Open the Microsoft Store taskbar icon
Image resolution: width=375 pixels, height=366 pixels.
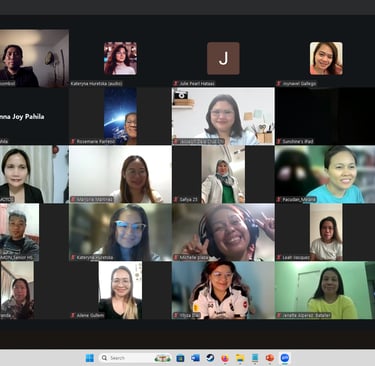coord(180,358)
